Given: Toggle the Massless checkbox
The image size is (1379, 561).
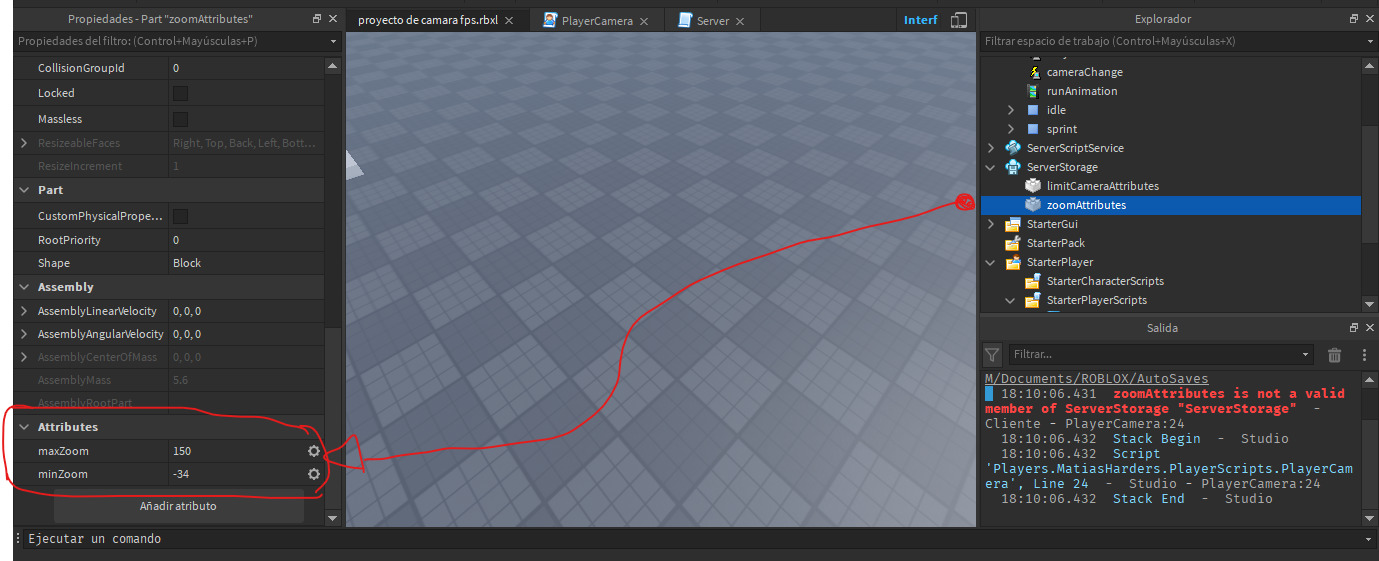Looking at the screenshot, I should [180, 119].
